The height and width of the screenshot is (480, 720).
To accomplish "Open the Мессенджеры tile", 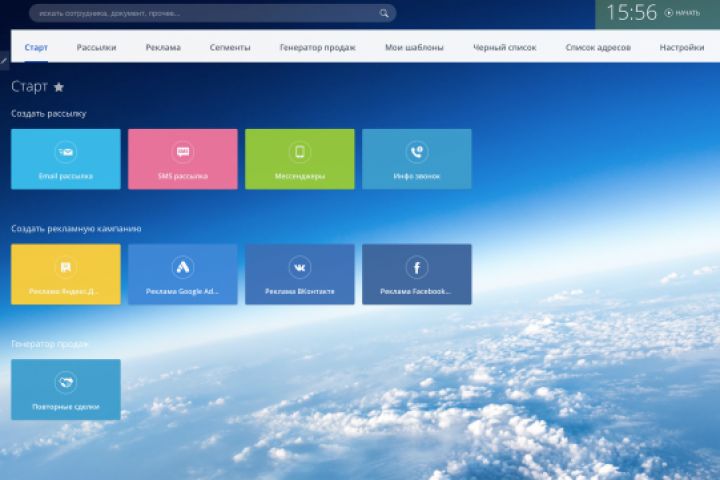I will [x=300, y=159].
